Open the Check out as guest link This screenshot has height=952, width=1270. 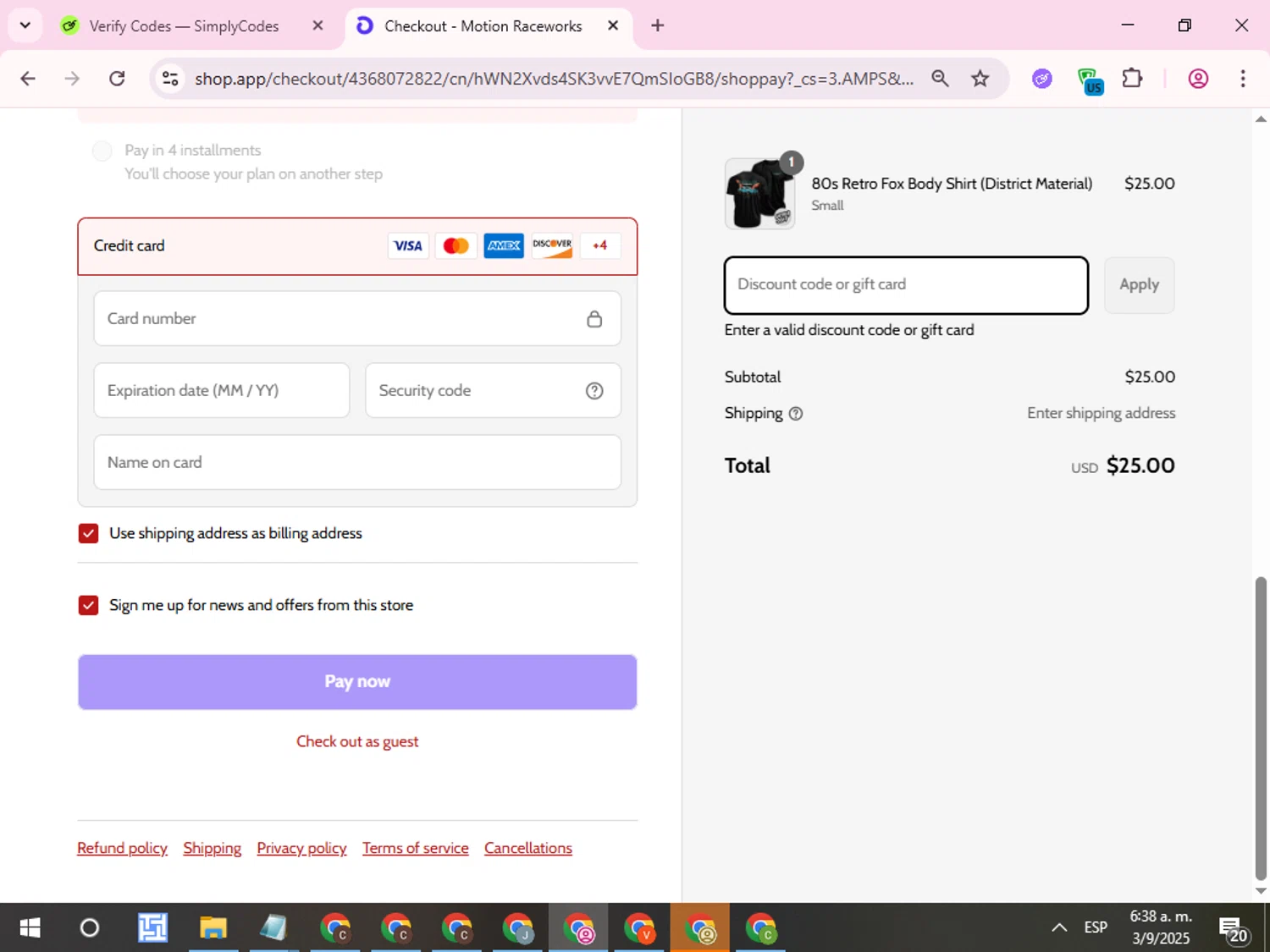[357, 741]
